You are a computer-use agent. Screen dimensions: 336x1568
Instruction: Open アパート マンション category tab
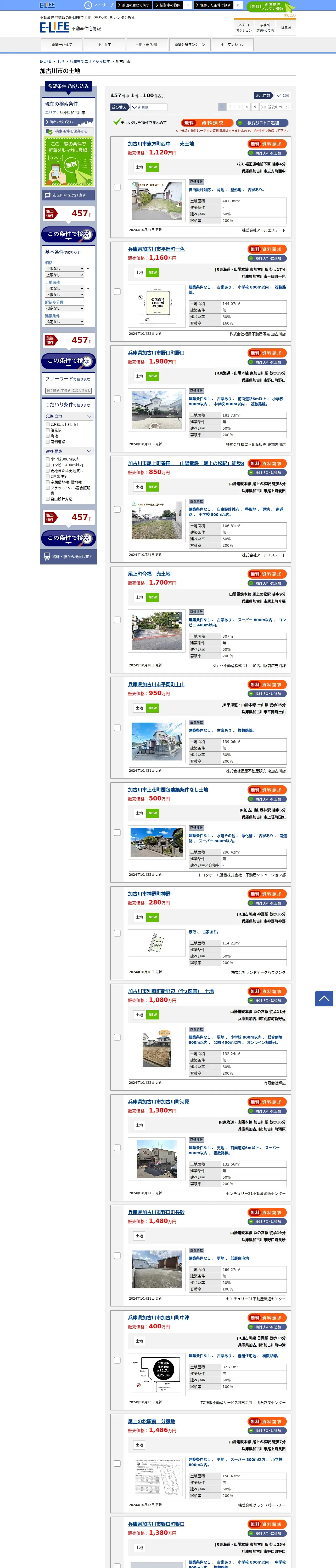pyautogui.click(x=244, y=27)
